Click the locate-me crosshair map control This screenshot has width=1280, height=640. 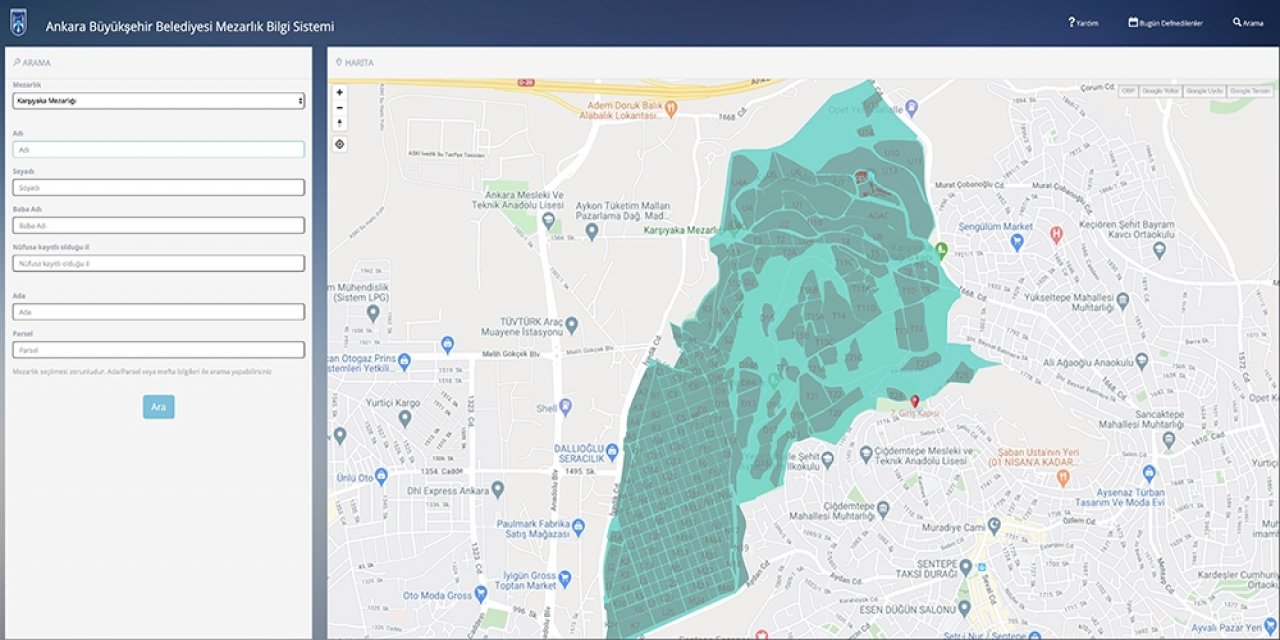click(x=340, y=144)
